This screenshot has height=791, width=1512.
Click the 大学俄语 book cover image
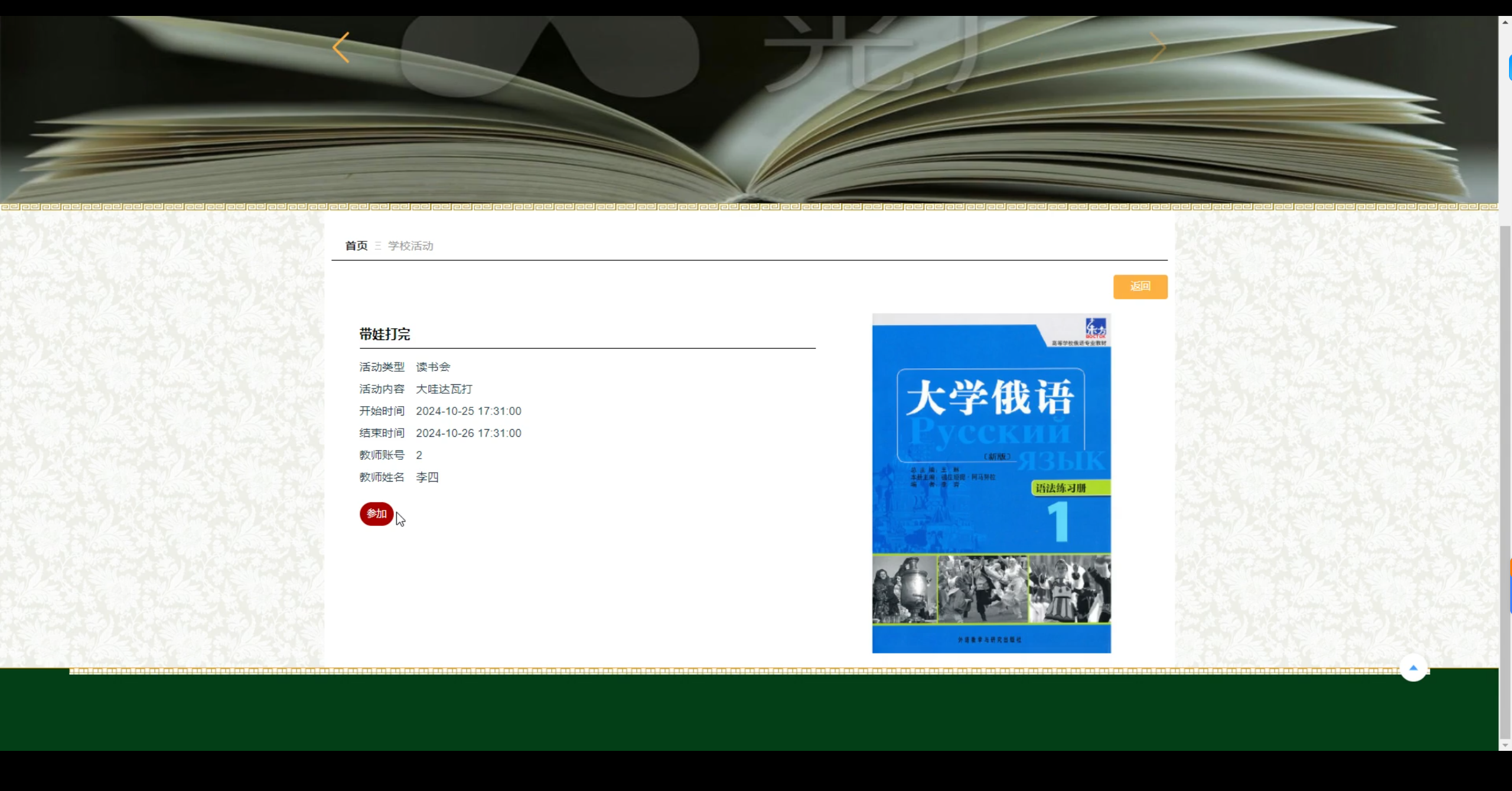click(991, 483)
